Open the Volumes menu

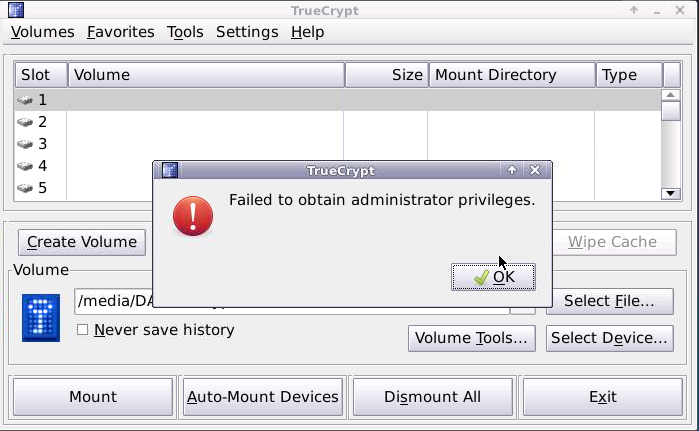point(42,32)
